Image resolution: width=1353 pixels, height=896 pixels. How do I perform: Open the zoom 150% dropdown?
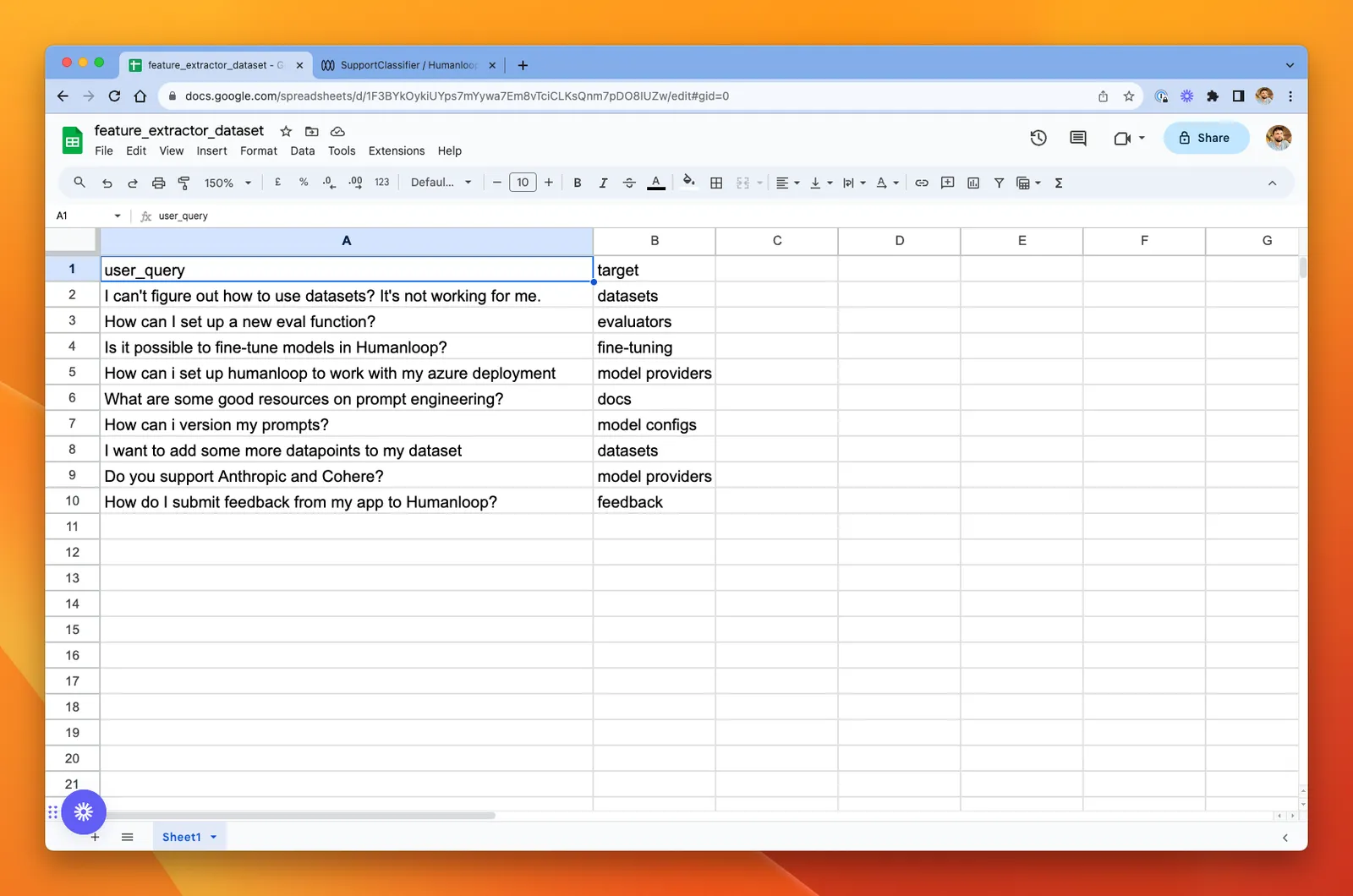click(x=227, y=183)
